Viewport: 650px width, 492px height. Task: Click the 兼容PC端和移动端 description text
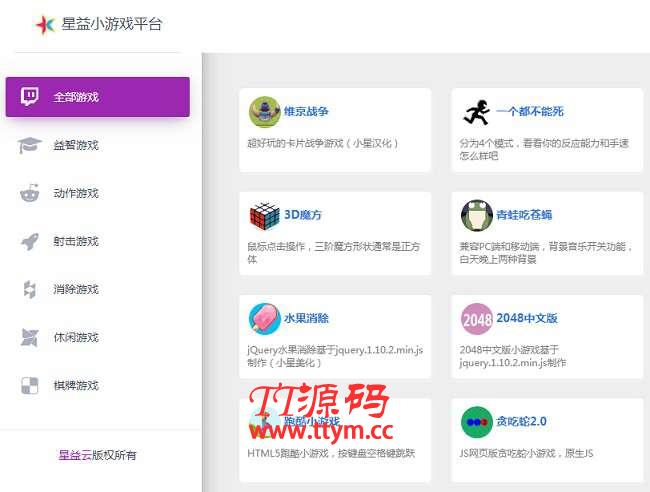coord(546,253)
